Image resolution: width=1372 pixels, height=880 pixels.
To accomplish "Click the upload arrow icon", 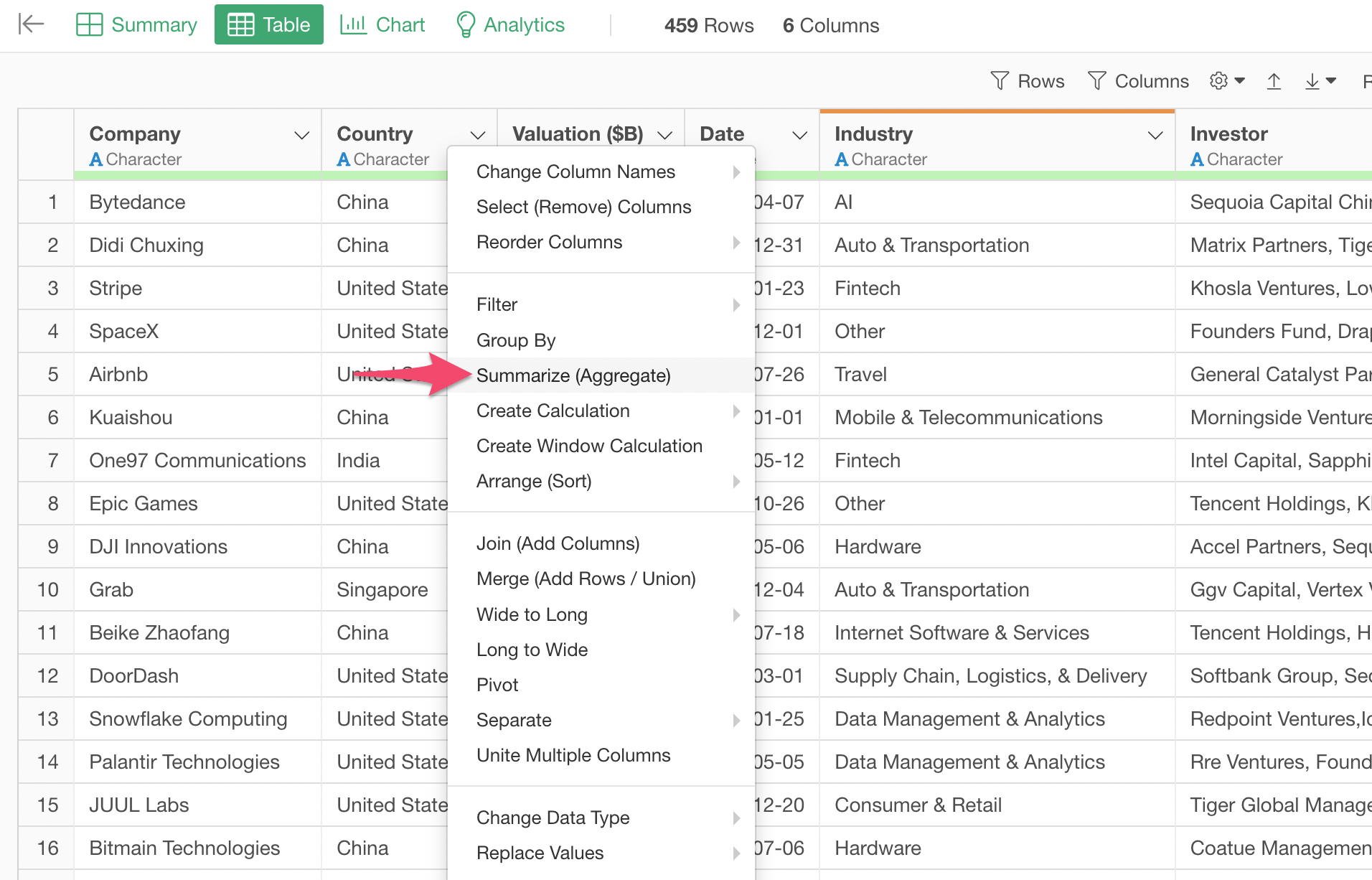I will 1274,80.
